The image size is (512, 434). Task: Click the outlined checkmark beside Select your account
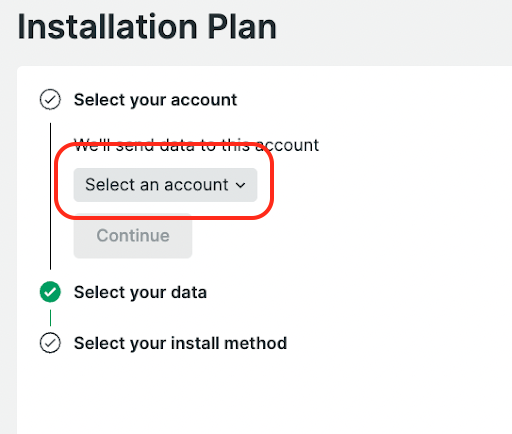click(x=50, y=99)
